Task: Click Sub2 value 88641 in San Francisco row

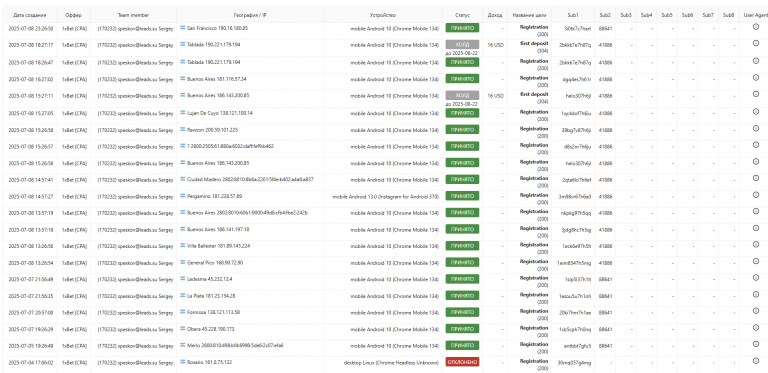Action: pos(605,28)
